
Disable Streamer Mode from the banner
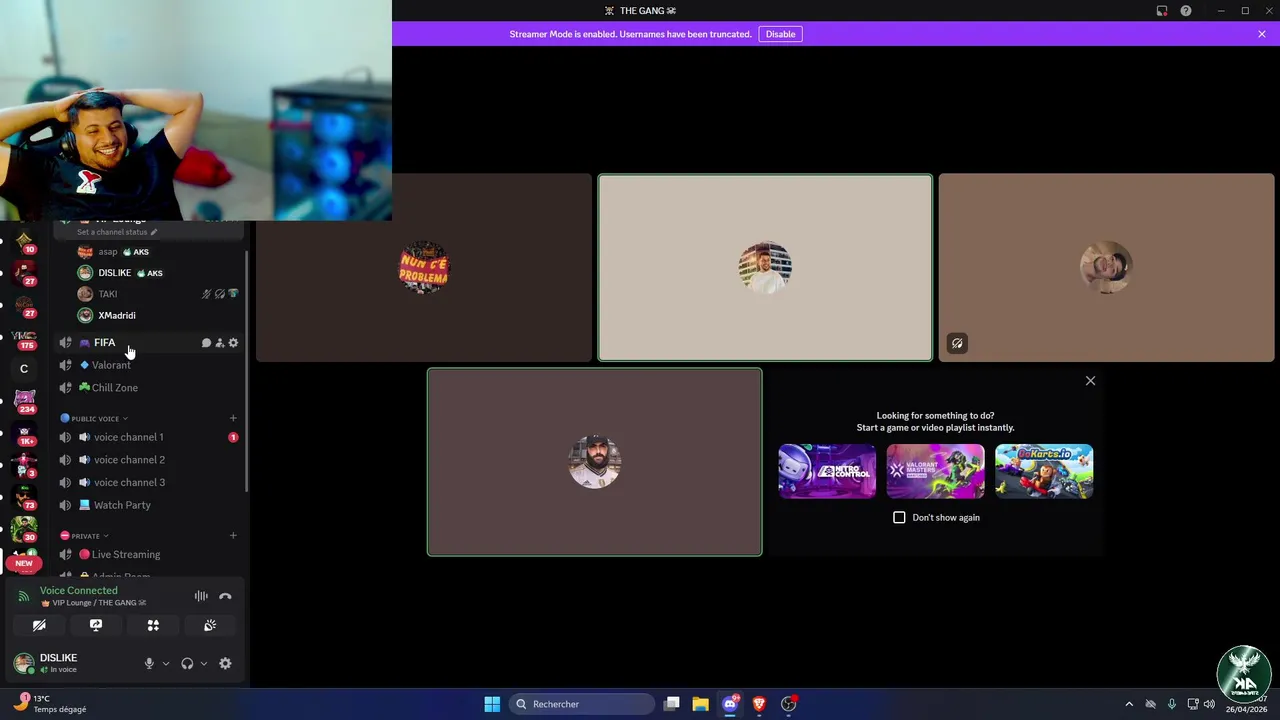click(780, 34)
